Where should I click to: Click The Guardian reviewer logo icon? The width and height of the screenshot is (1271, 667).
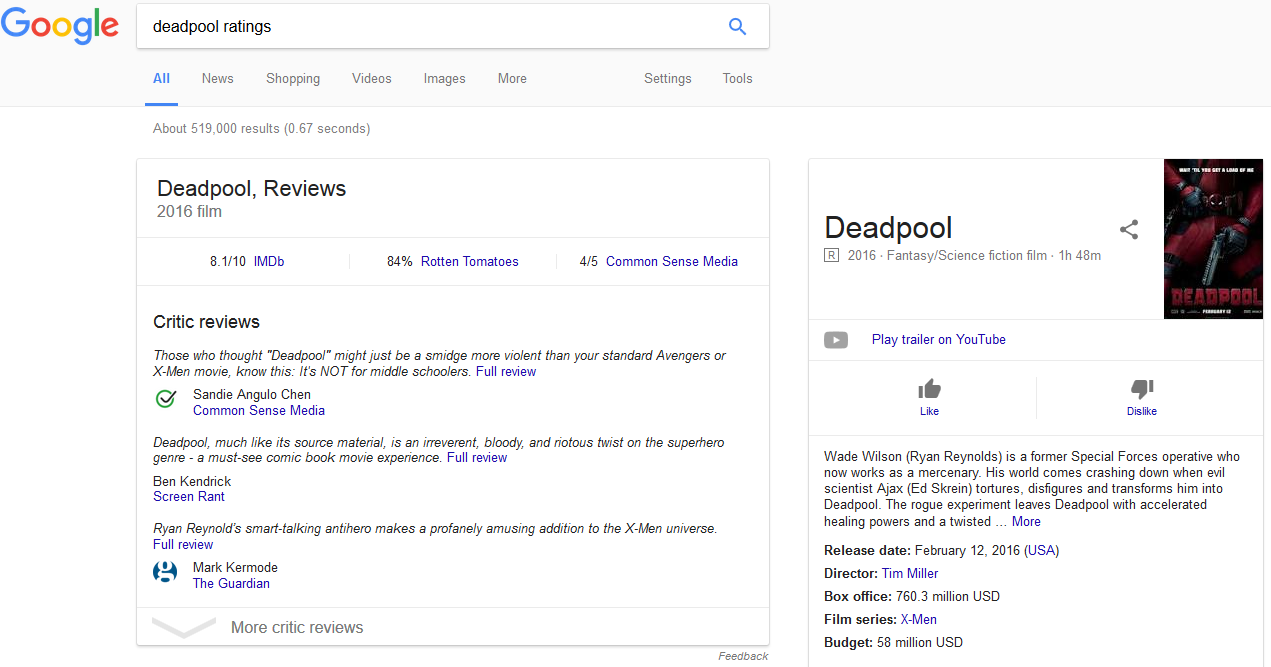pyautogui.click(x=165, y=573)
